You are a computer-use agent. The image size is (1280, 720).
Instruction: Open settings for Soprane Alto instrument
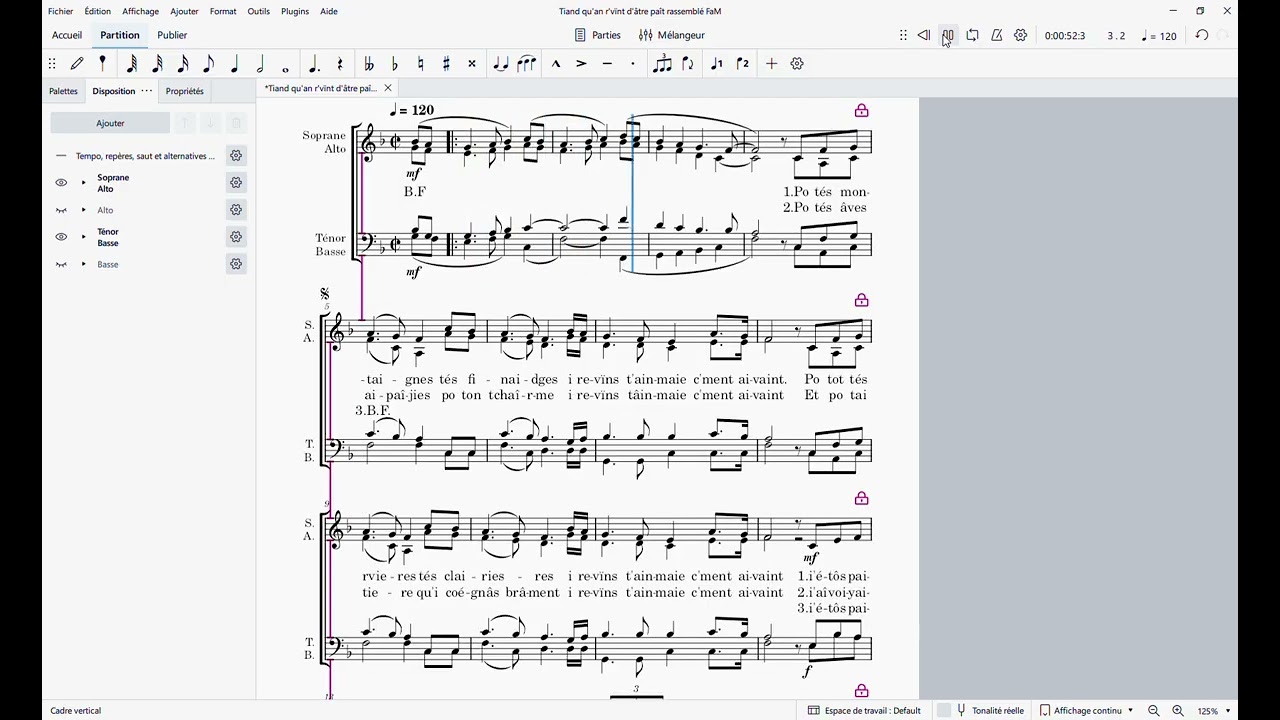[x=236, y=183]
